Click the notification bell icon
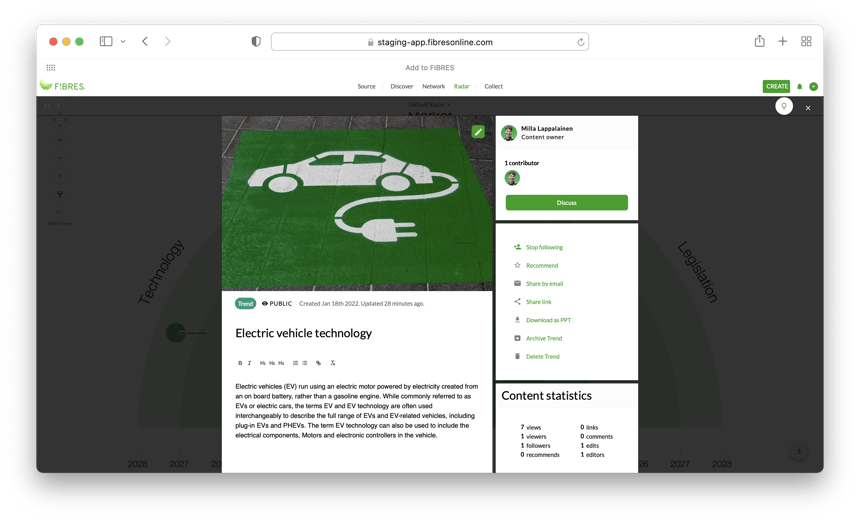The image size is (860, 521). point(800,86)
